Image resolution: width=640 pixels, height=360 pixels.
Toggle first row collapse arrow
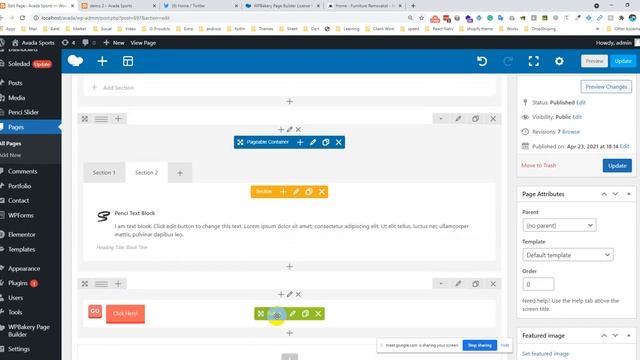[x=441, y=119]
